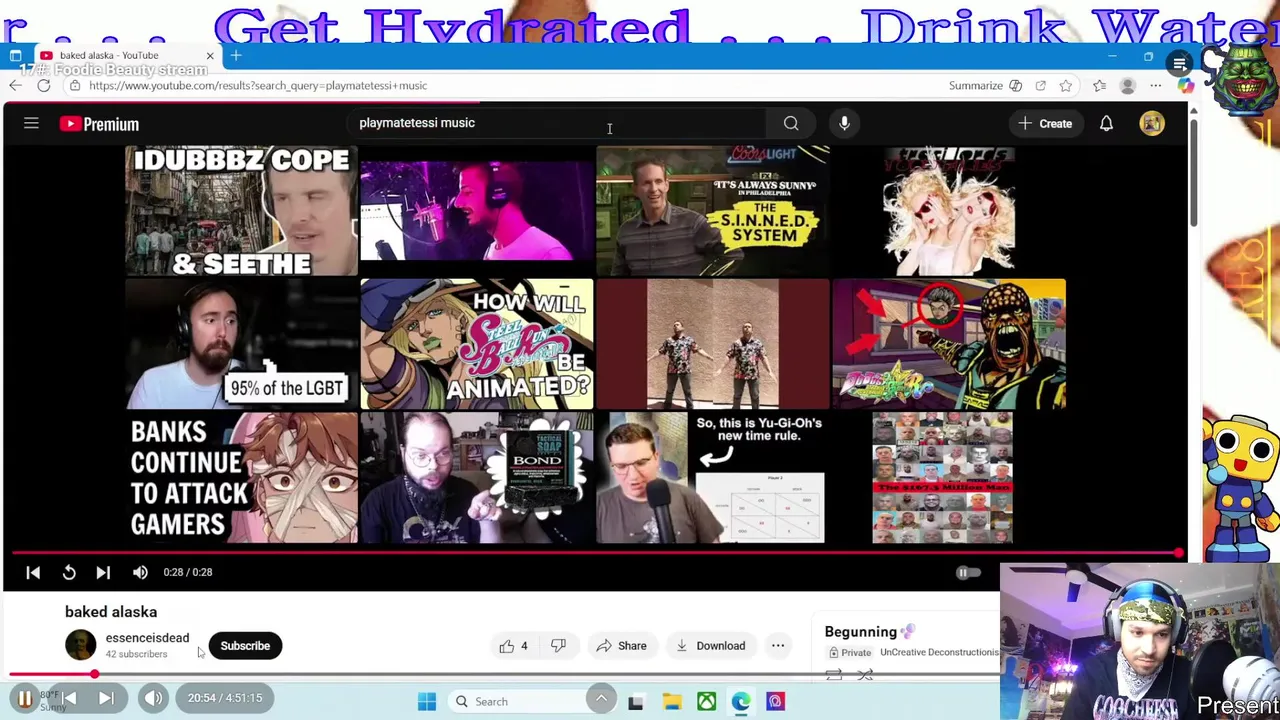
Task: Reload the page with the refresh icon
Action: coord(43,86)
